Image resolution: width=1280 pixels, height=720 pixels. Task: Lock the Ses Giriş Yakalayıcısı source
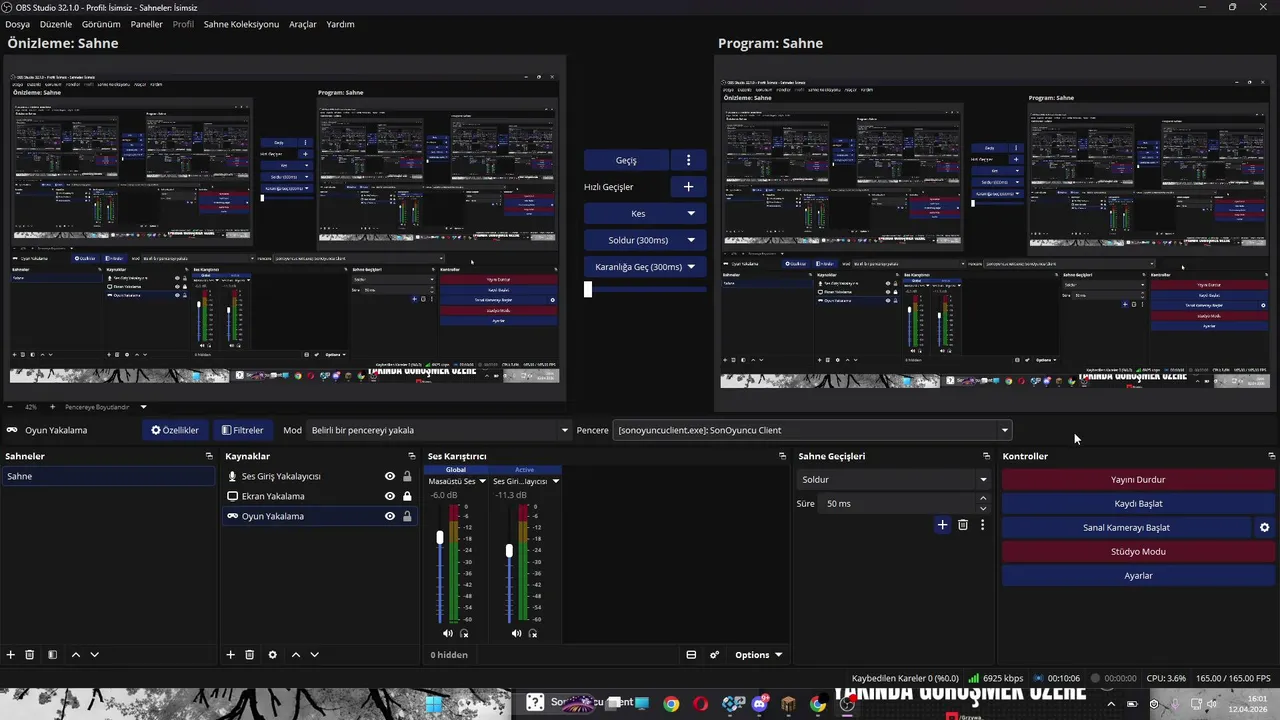tap(407, 476)
